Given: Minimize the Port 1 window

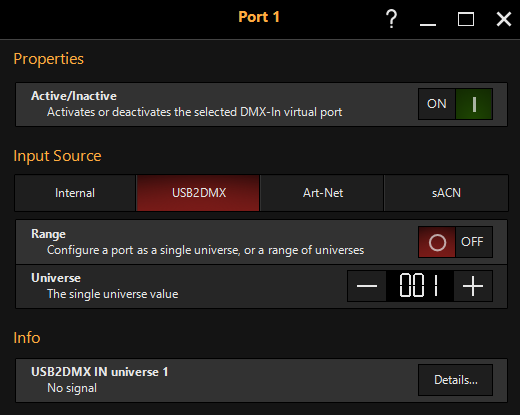Looking at the screenshot, I should coord(428,19).
